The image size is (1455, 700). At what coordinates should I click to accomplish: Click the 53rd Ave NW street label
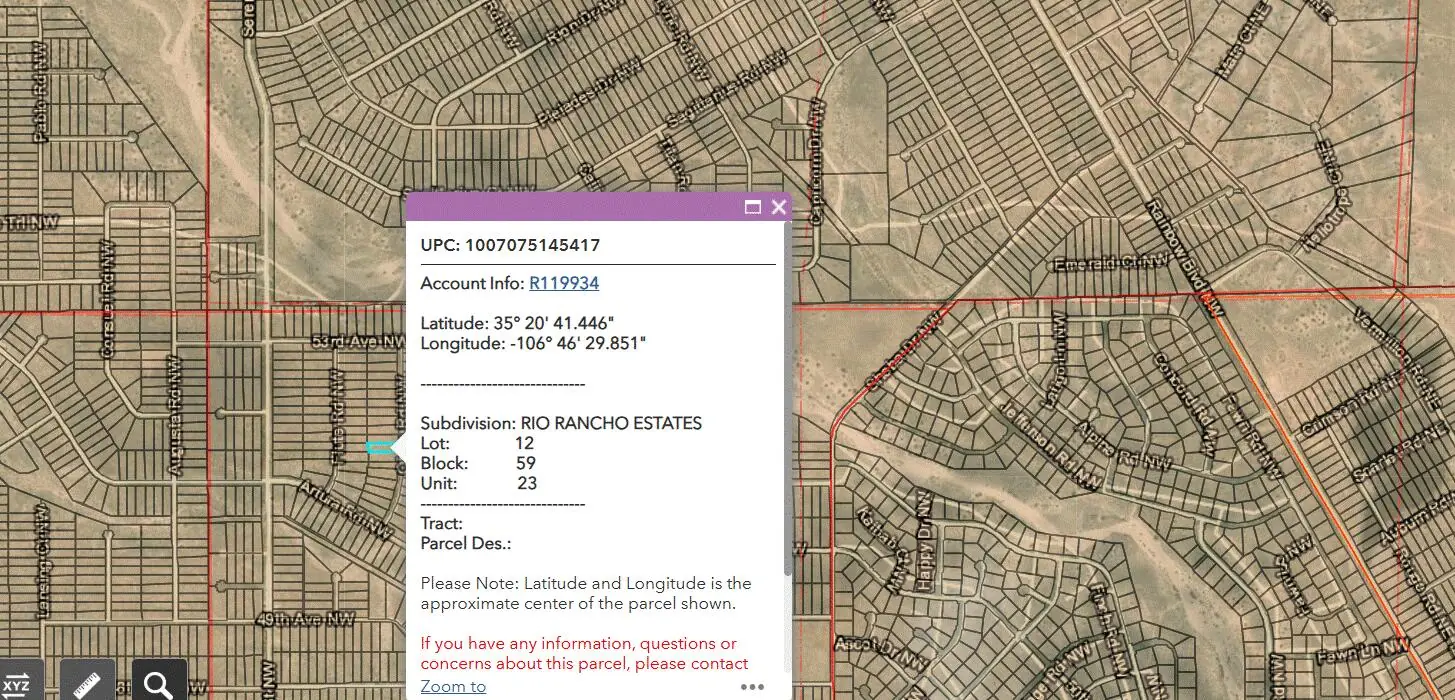pyautogui.click(x=357, y=341)
